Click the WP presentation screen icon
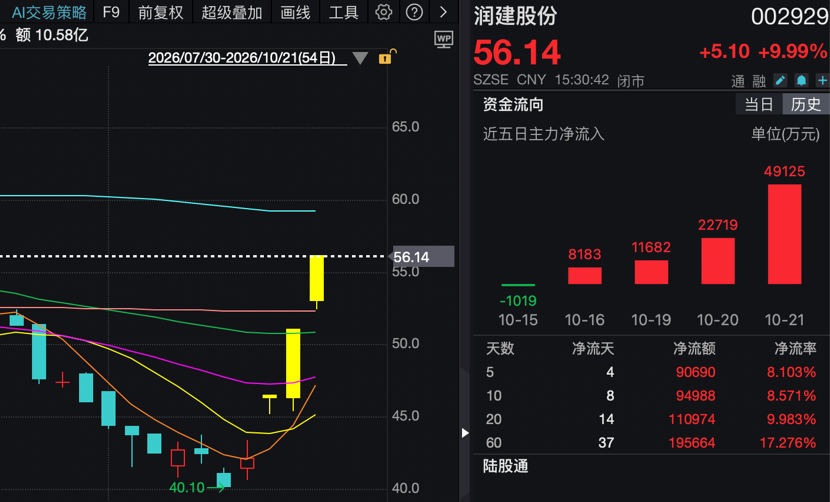This screenshot has height=502, width=830. pyautogui.click(x=444, y=39)
